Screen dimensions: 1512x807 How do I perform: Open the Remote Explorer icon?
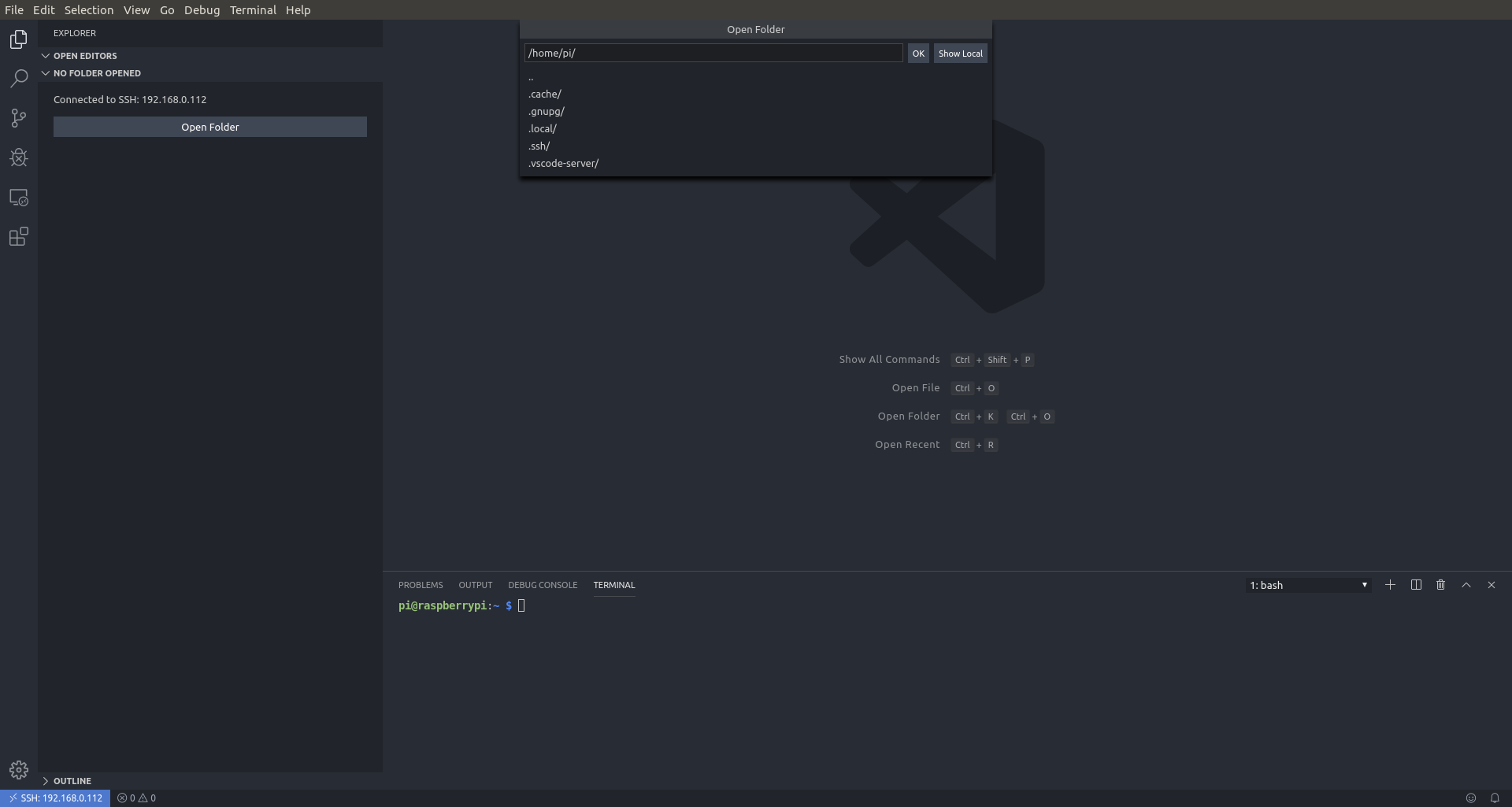19,198
